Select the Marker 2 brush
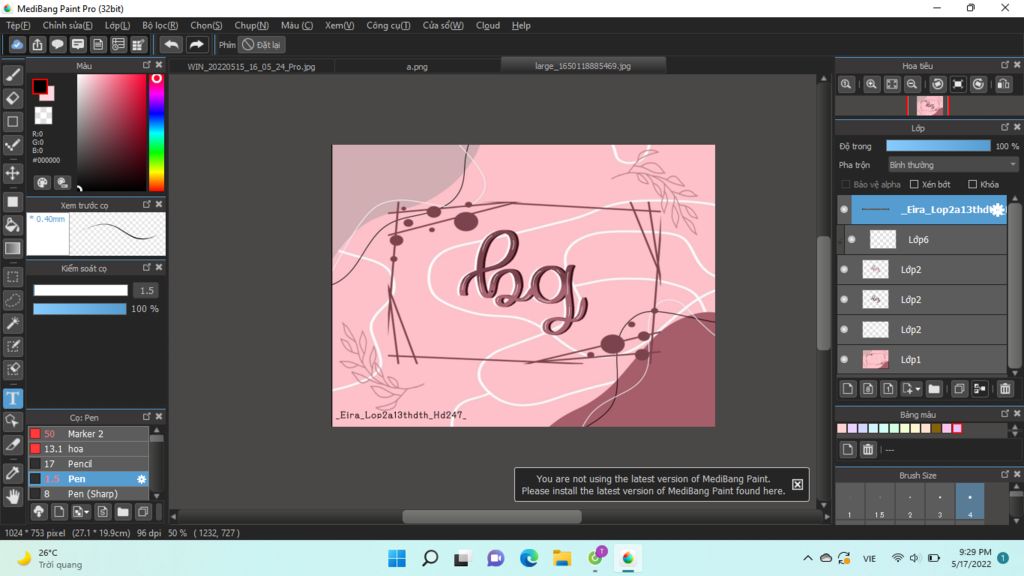The image size is (1024, 576). tap(88, 434)
